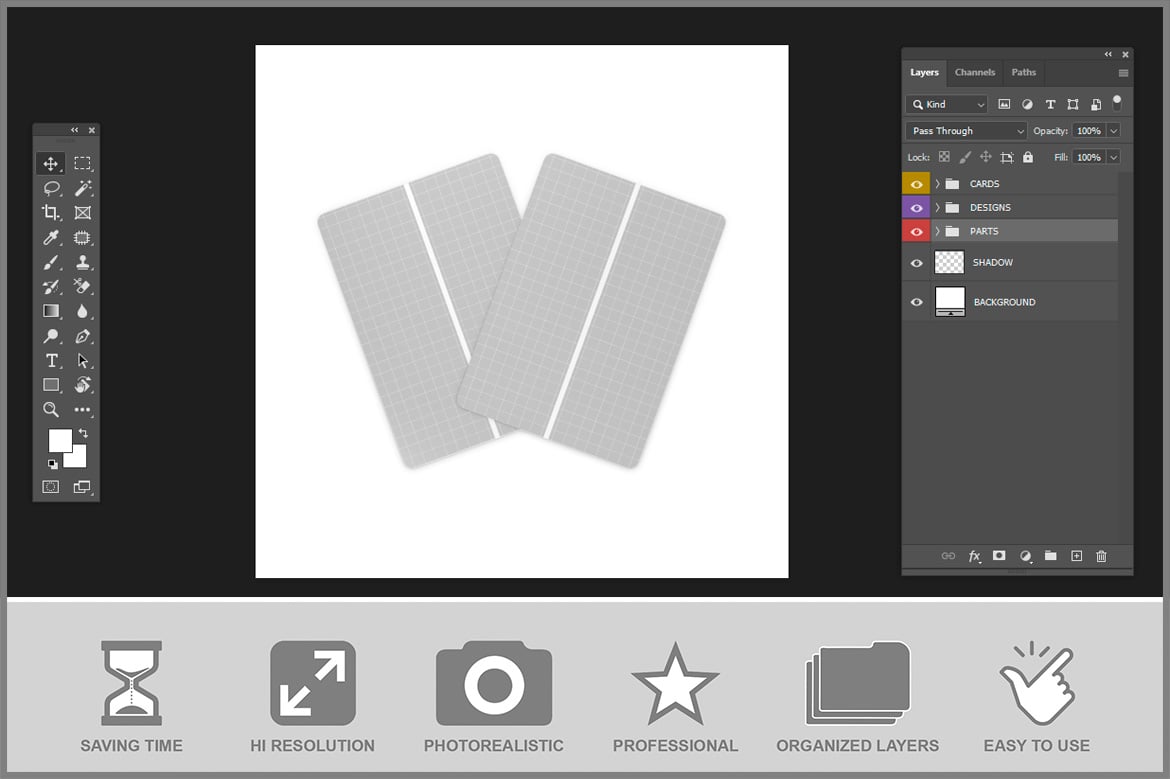Select the Zoom tool
1170x779 pixels.
pyautogui.click(x=51, y=410)
